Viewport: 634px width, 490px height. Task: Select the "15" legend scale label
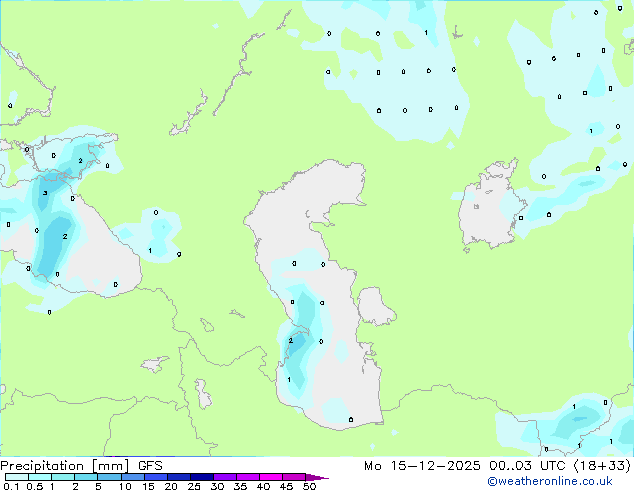(148, 486)
